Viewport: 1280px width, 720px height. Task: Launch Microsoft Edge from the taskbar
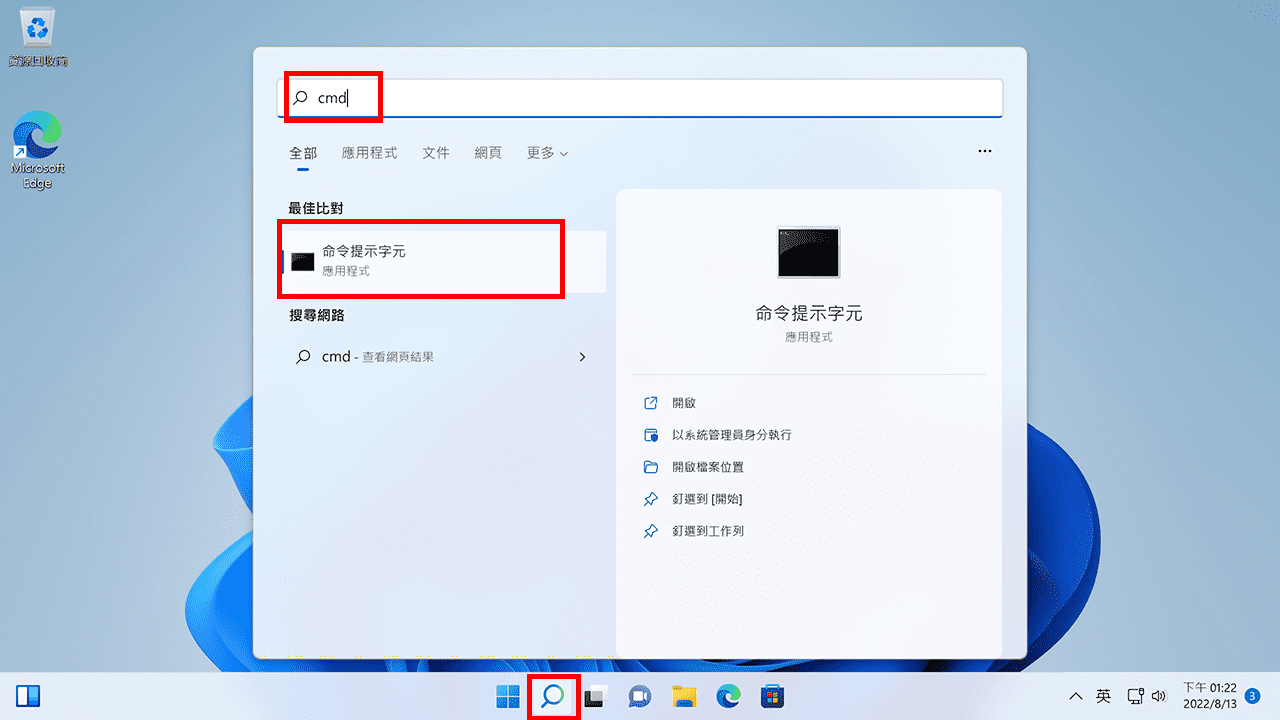728,697
